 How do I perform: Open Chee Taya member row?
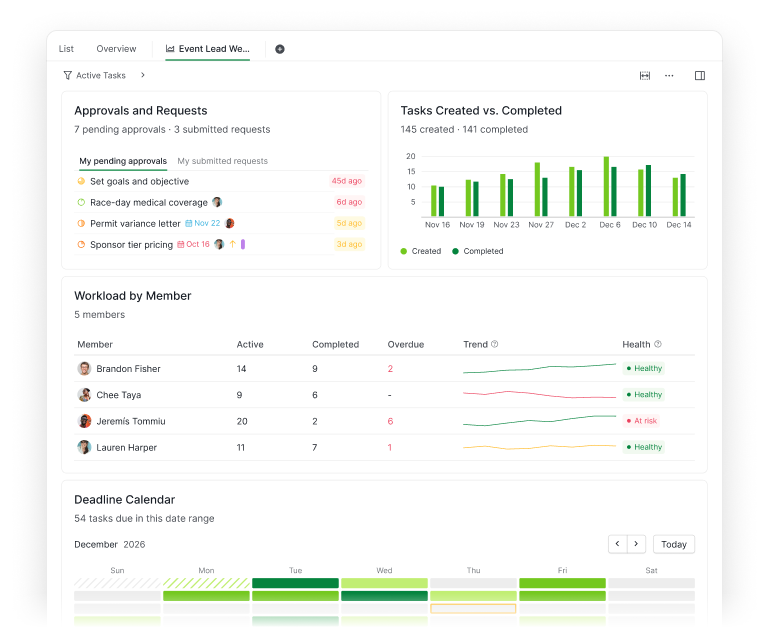coord(385,395)
